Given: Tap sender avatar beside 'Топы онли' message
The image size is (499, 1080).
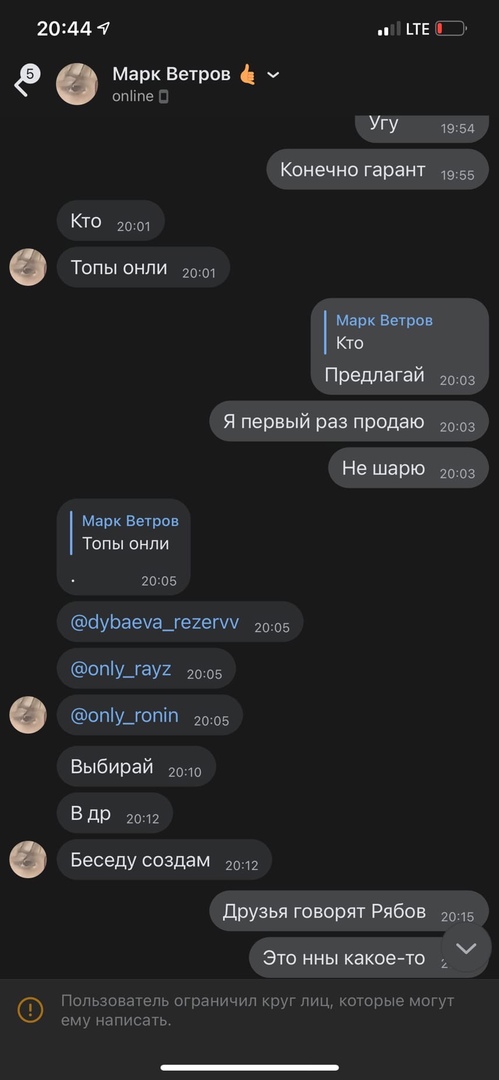Looking at the screenshot, I should pyautogui.click(x=28, y=267).
